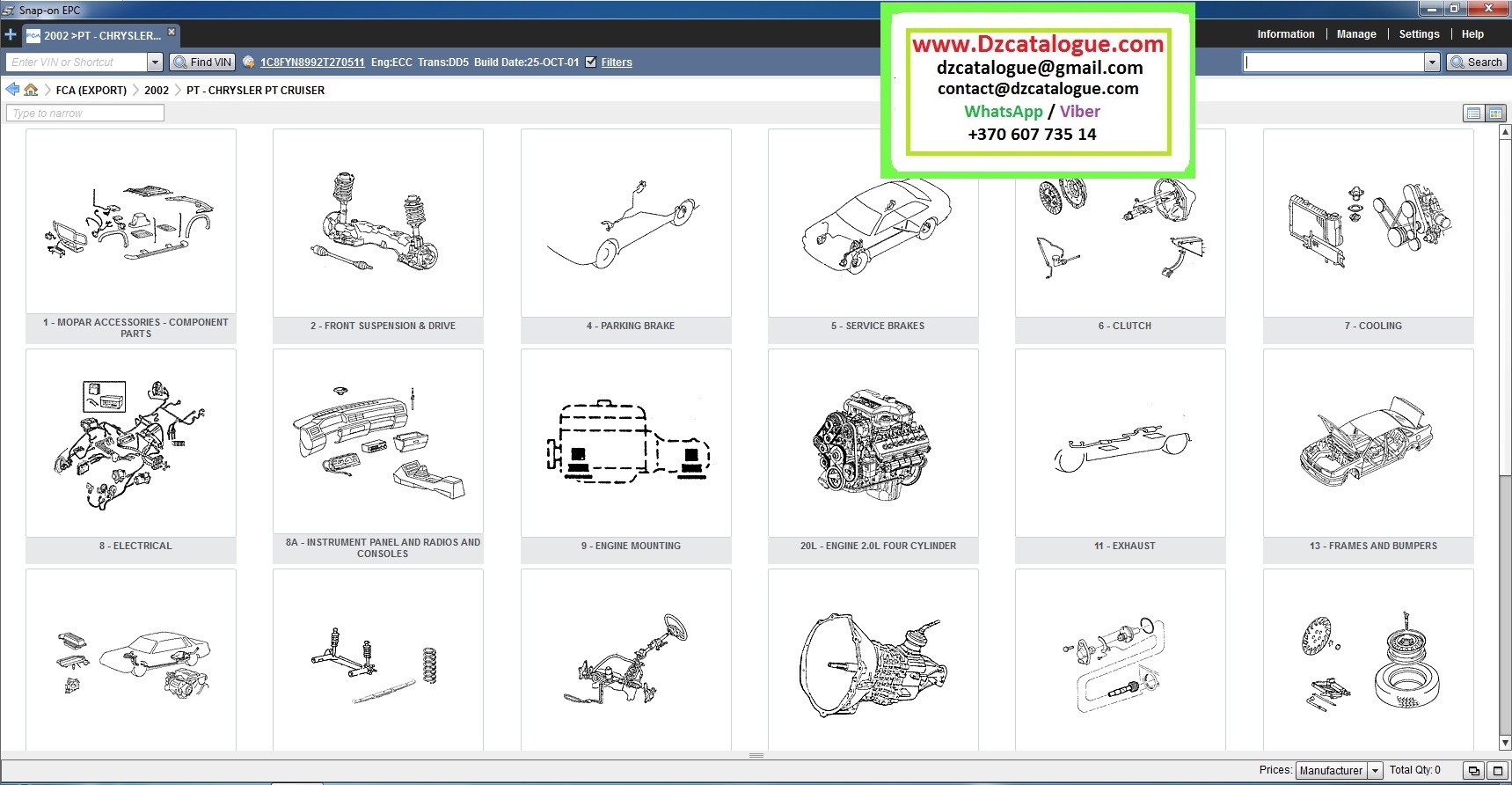Go back with the blue arrow icon
The image size is (1512, 785).
tap(12, 90)
